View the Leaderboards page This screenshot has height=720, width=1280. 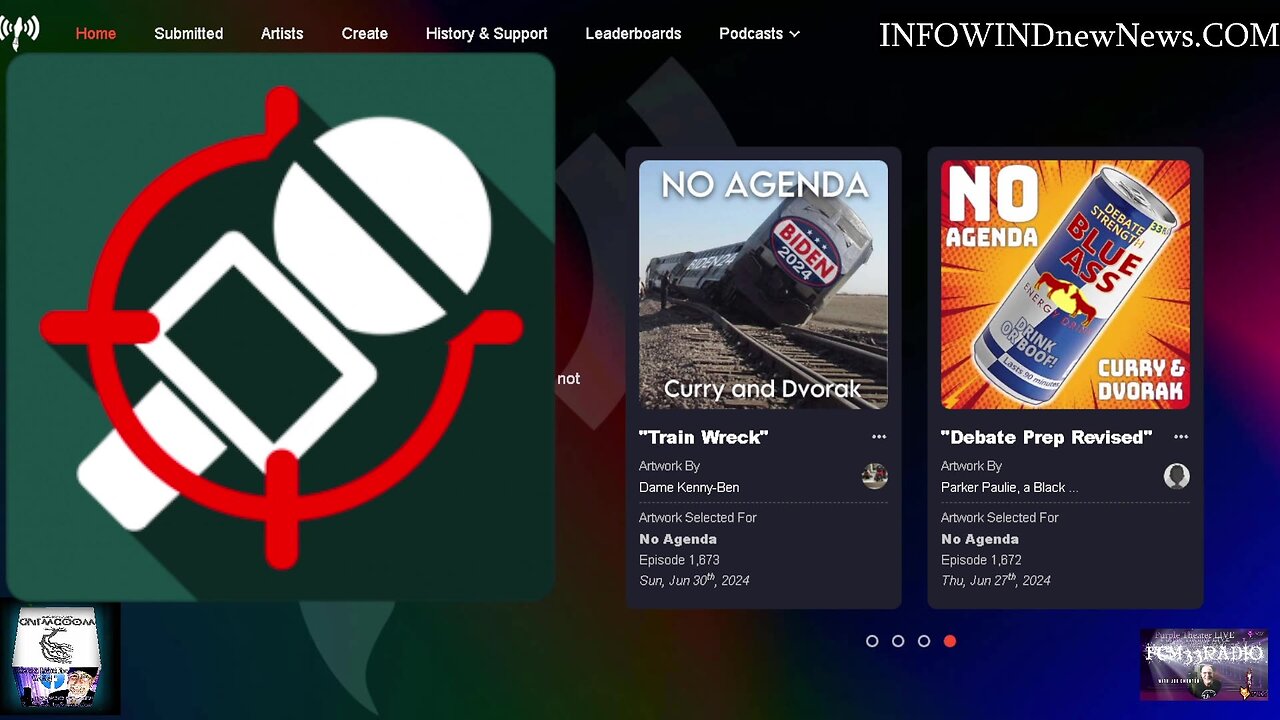633,33
